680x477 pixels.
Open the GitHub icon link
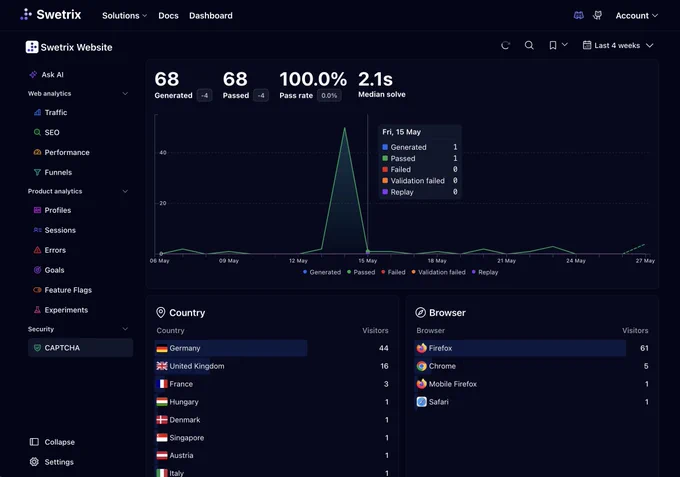coord(598,16)
